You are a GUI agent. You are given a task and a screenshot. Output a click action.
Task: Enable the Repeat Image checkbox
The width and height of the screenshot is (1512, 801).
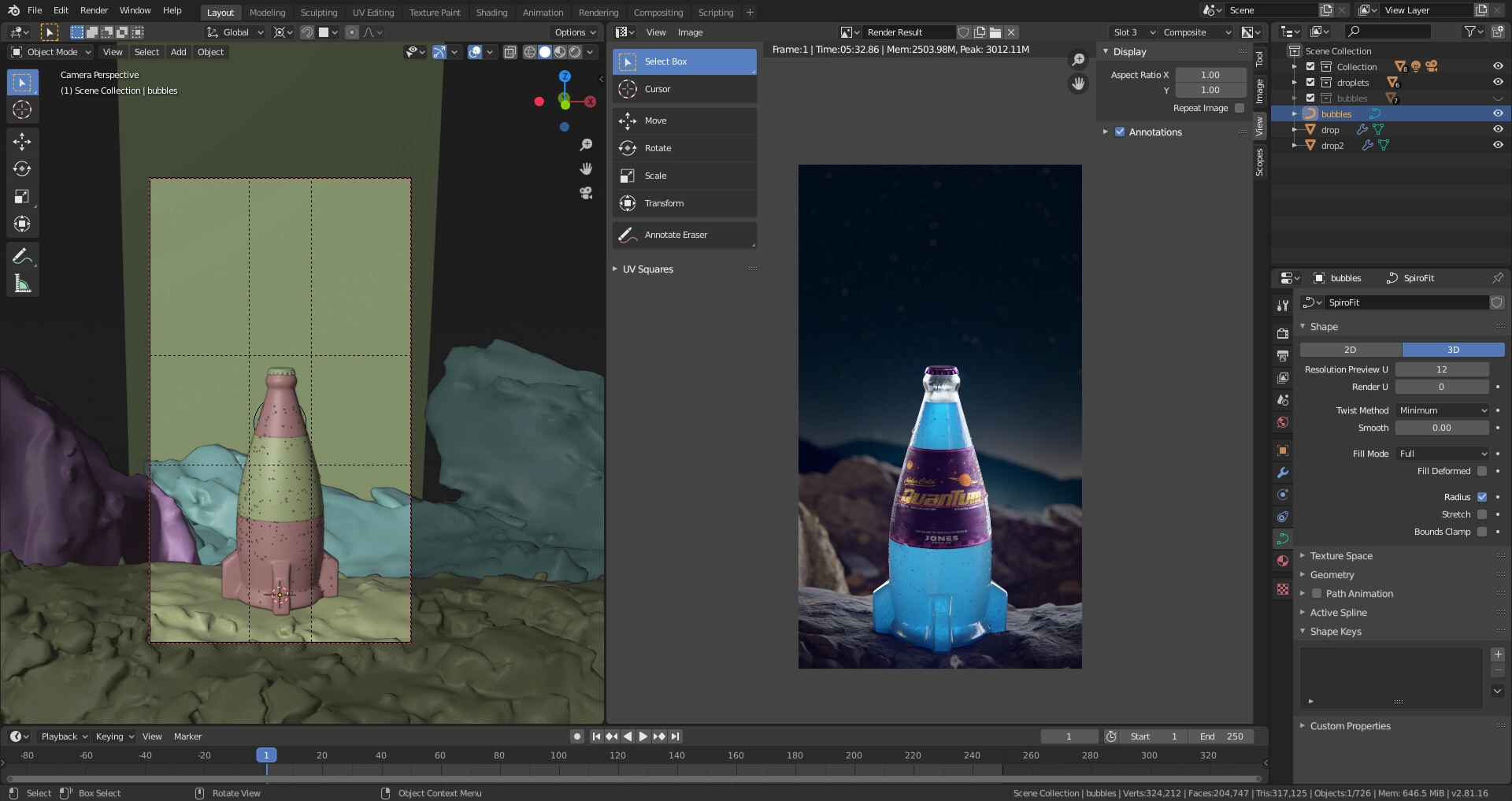[1240, 108]
